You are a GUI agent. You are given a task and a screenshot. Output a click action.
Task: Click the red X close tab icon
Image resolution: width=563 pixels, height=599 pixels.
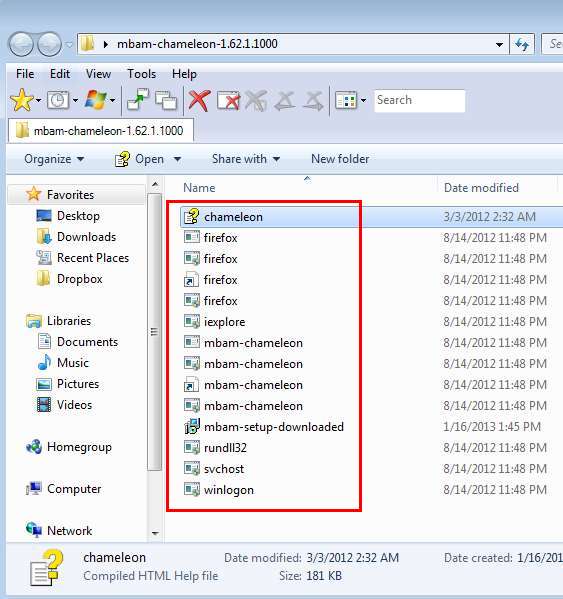click(199, 100)
